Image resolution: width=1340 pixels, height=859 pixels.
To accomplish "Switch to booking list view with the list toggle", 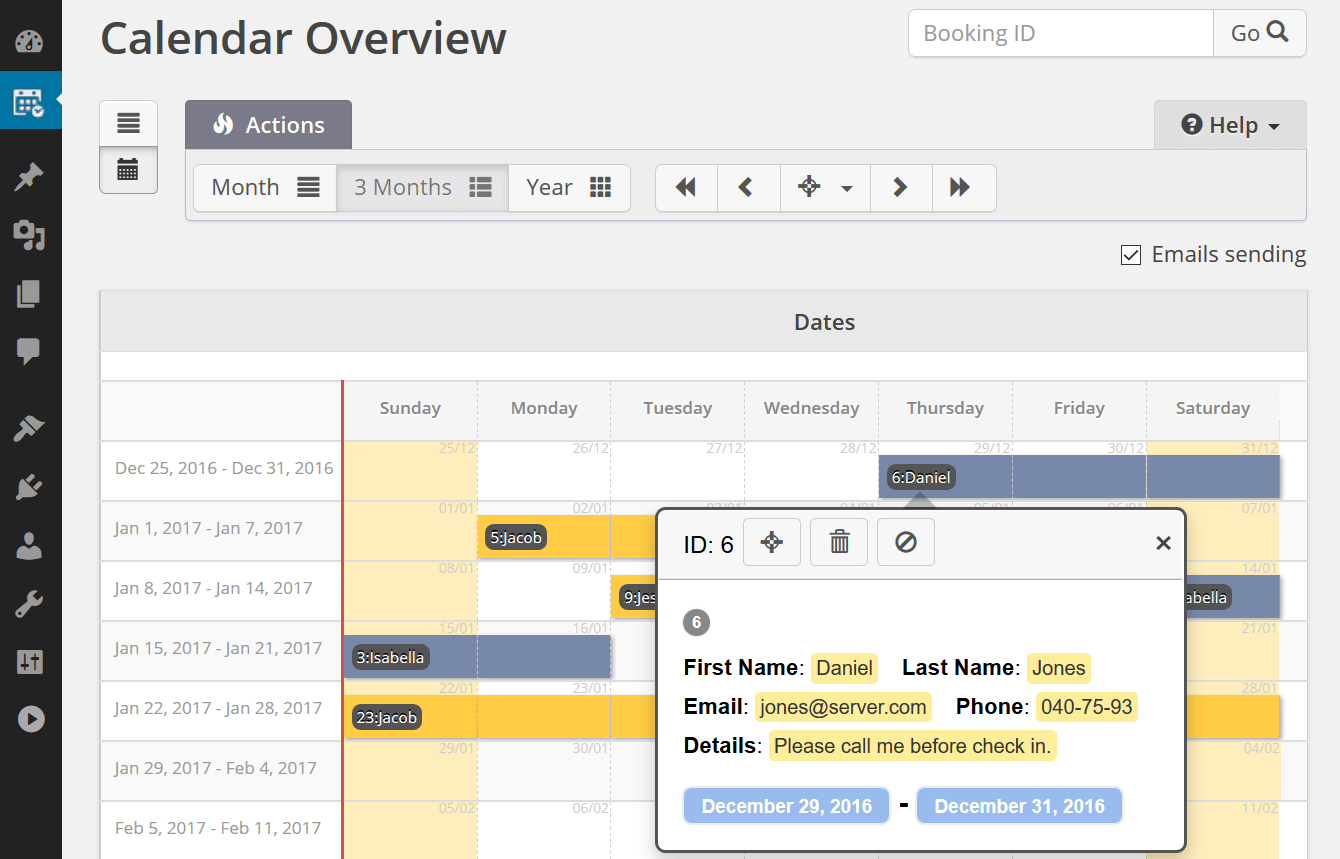I will click(128, 122).
